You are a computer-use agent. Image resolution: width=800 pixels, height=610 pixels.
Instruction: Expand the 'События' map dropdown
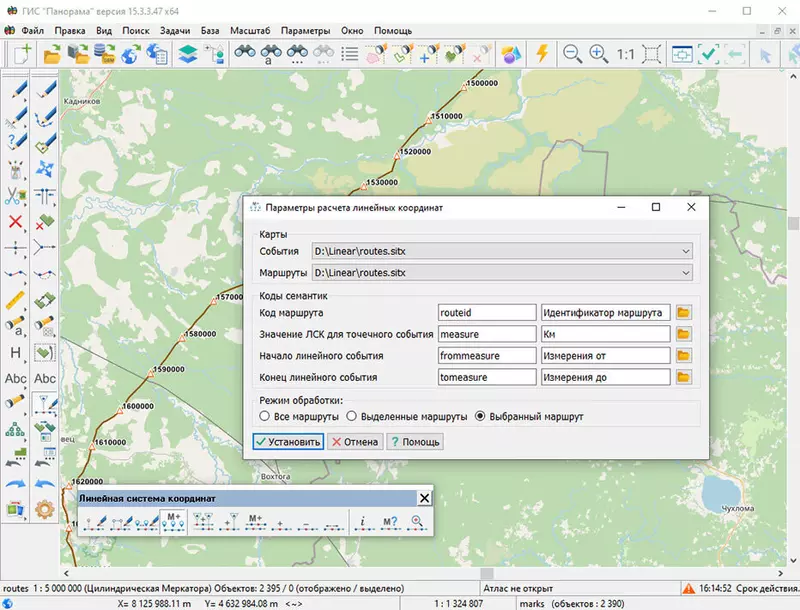[685, 251]
